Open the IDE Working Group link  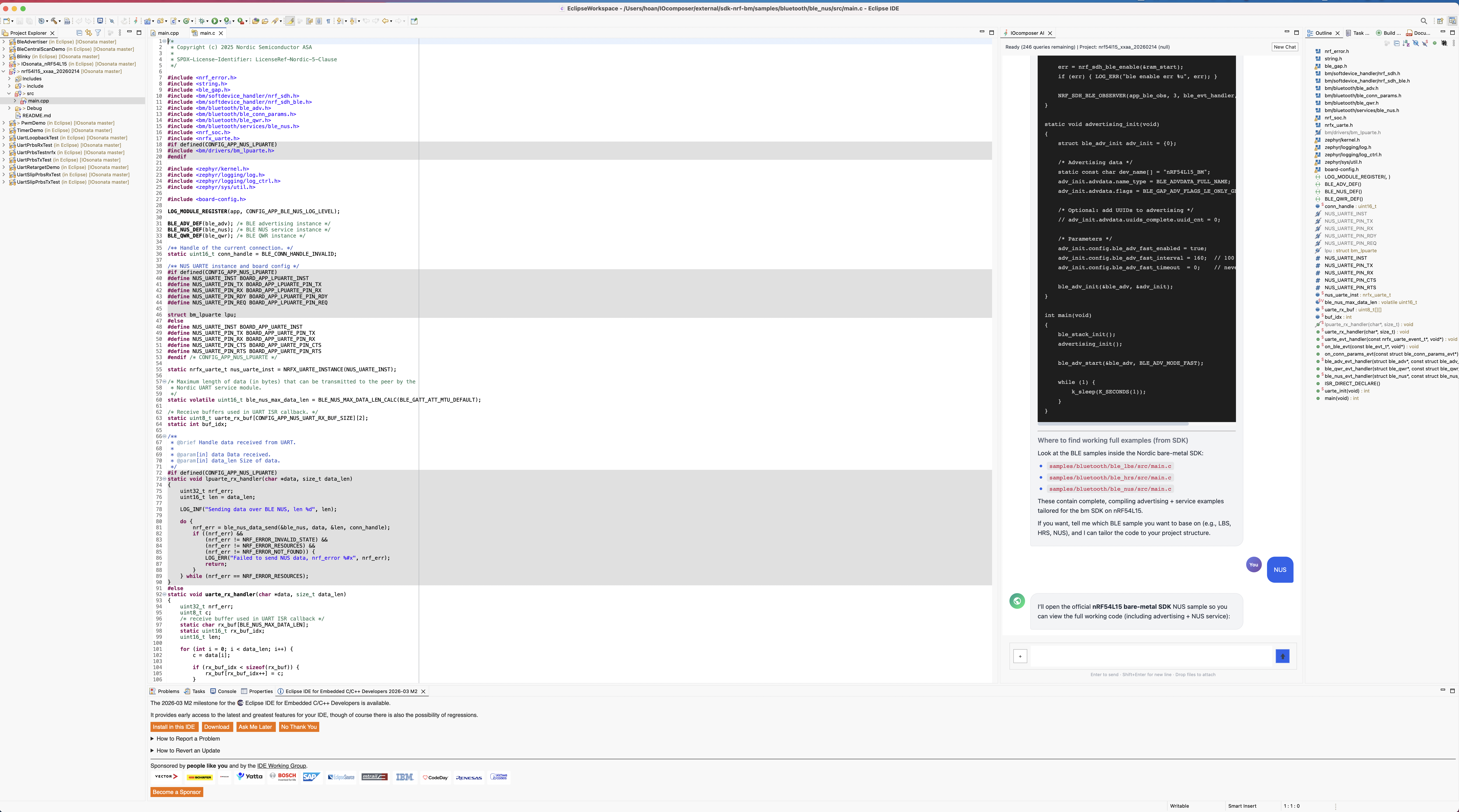281,766
